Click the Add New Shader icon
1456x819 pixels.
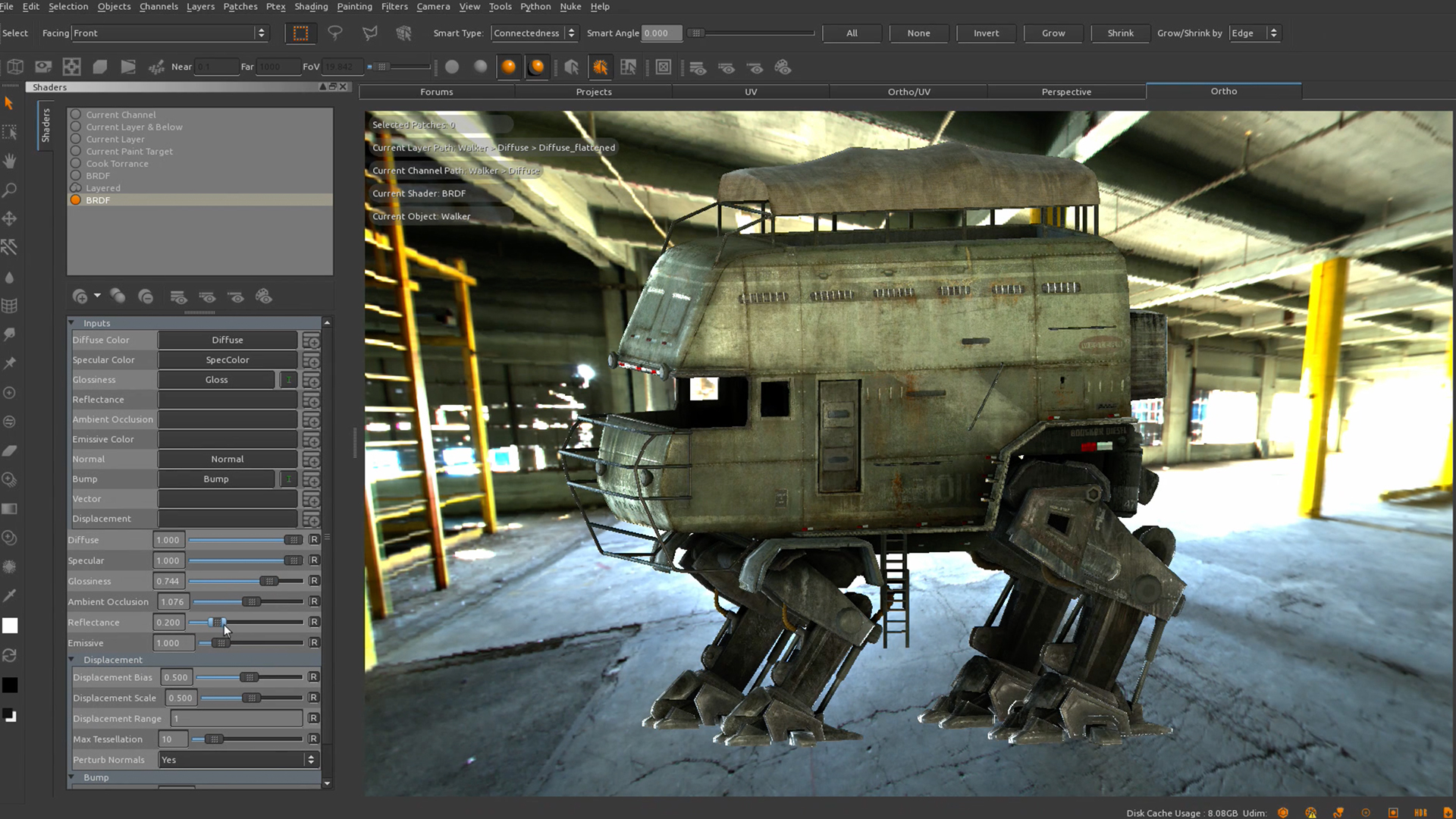click(80, 297)
